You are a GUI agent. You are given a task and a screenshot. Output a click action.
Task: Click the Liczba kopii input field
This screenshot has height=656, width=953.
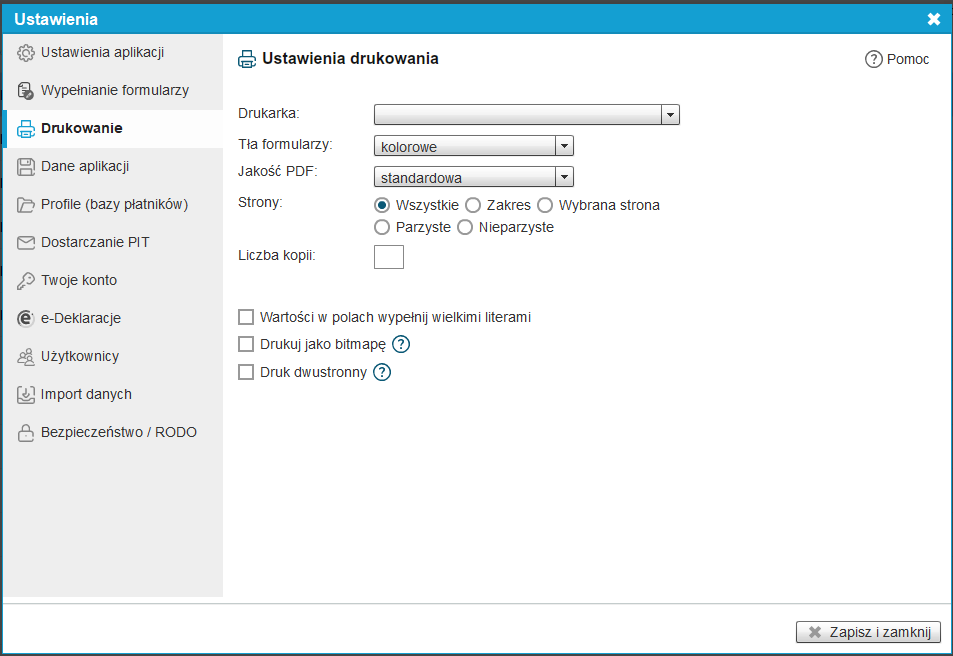(x=388, y=257)
